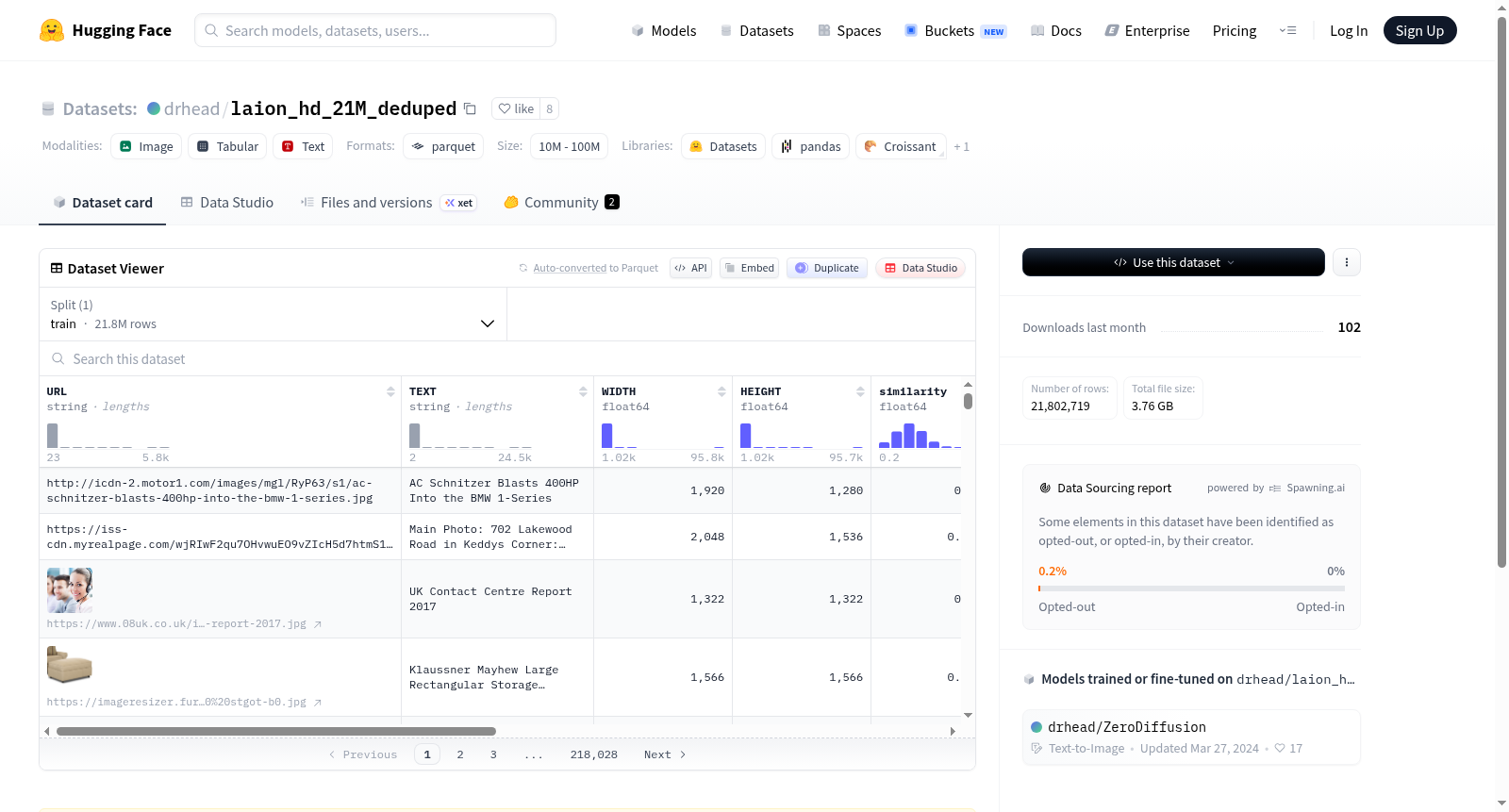Open Models in top navigation
1509x812 pixels.
tap(664, 30)
